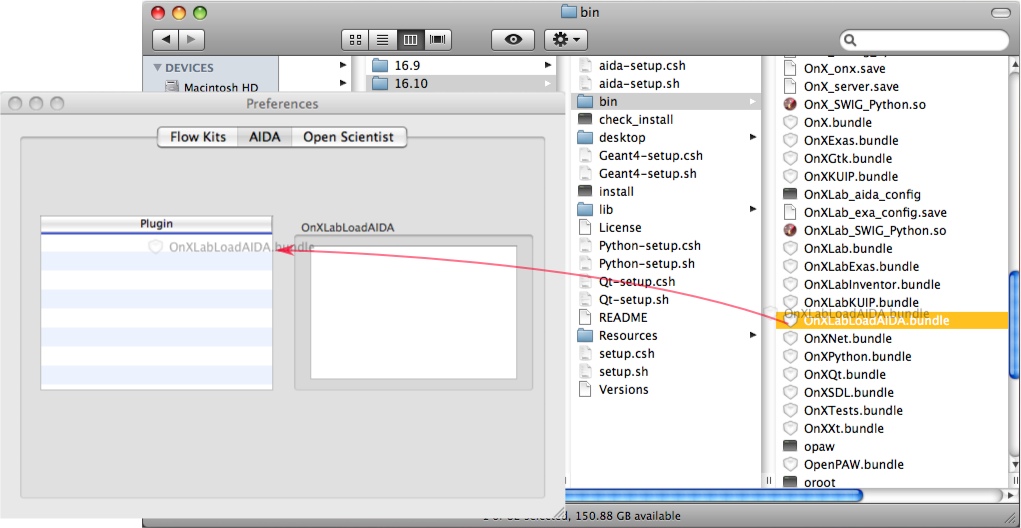Screen dimensions: 1021x528
Task: Open the gear Action menu
Action: click(x=566, y=40)
